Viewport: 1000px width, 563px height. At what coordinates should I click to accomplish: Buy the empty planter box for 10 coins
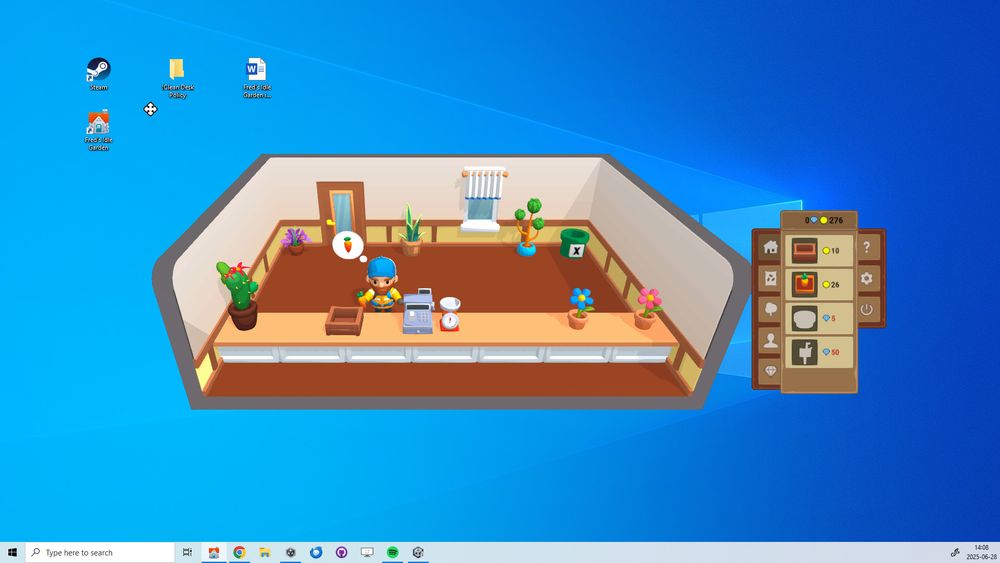pos(819,251)
